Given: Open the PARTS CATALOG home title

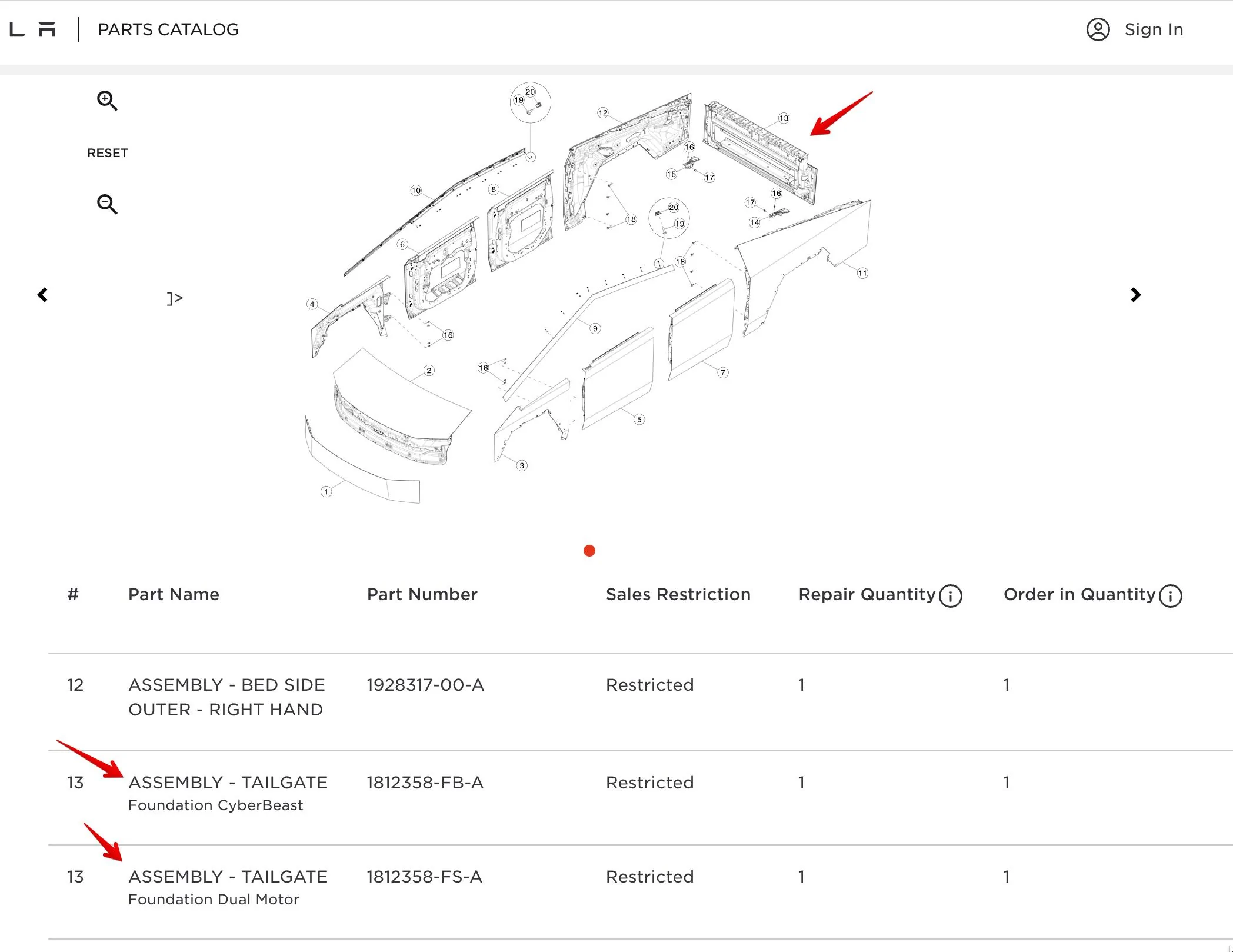Looking at the screenshot, I should point(168,29).
